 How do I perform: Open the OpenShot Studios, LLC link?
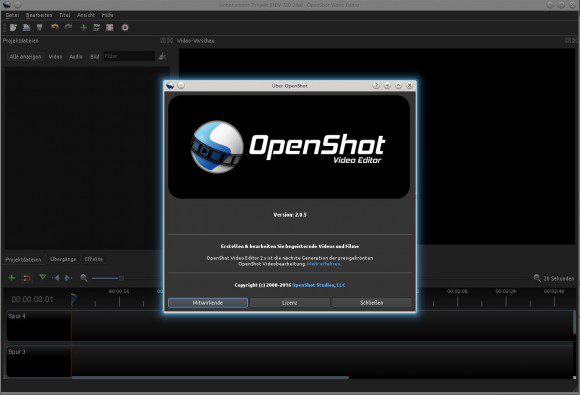pos(318,285)
